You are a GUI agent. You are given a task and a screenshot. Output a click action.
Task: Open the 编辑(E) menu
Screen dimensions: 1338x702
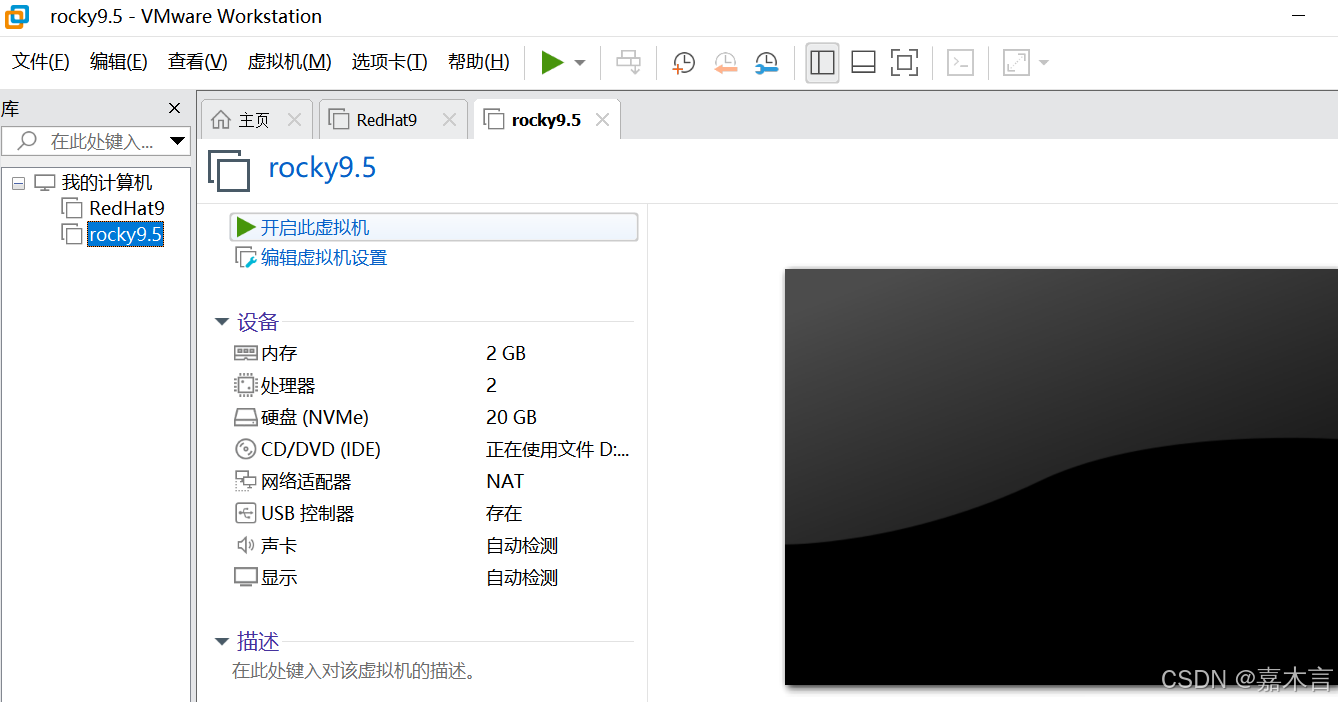(x=119, y=62)
